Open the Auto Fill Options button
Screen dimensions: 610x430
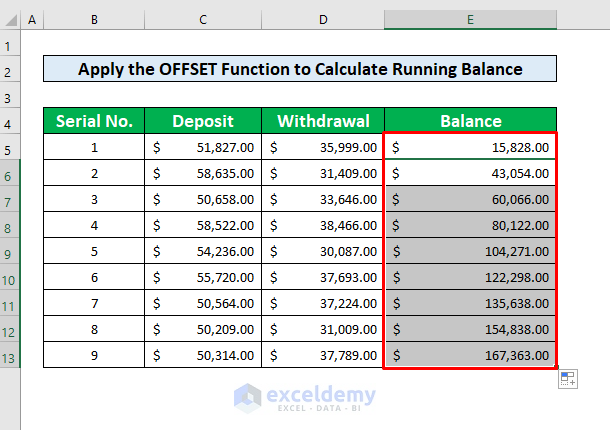pyautogui.click(x=567, y=378)
